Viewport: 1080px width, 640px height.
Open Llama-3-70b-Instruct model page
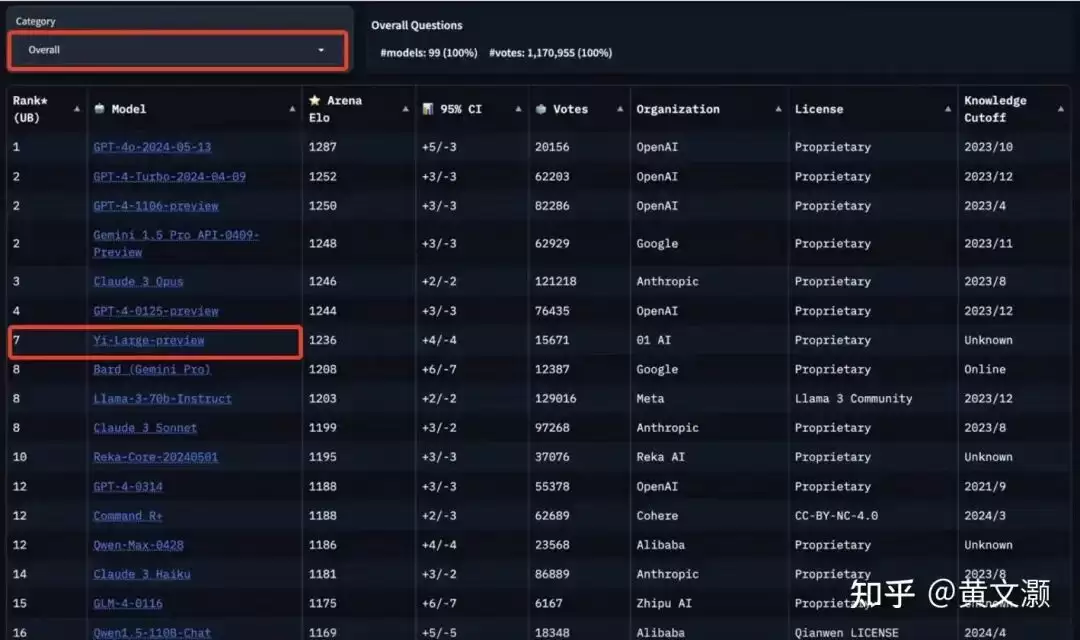(163, 398)
